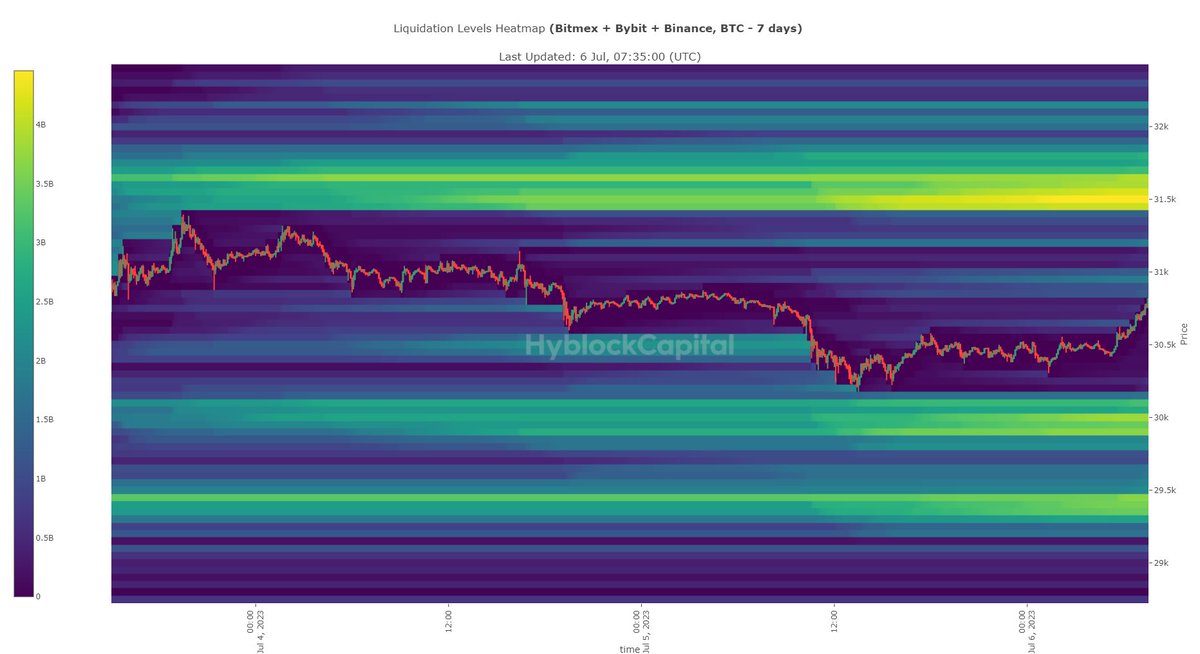Viewport: 1200px width, 654px height.
Task: Click the Last Updated timestamp text
Action: coord(600,56)
